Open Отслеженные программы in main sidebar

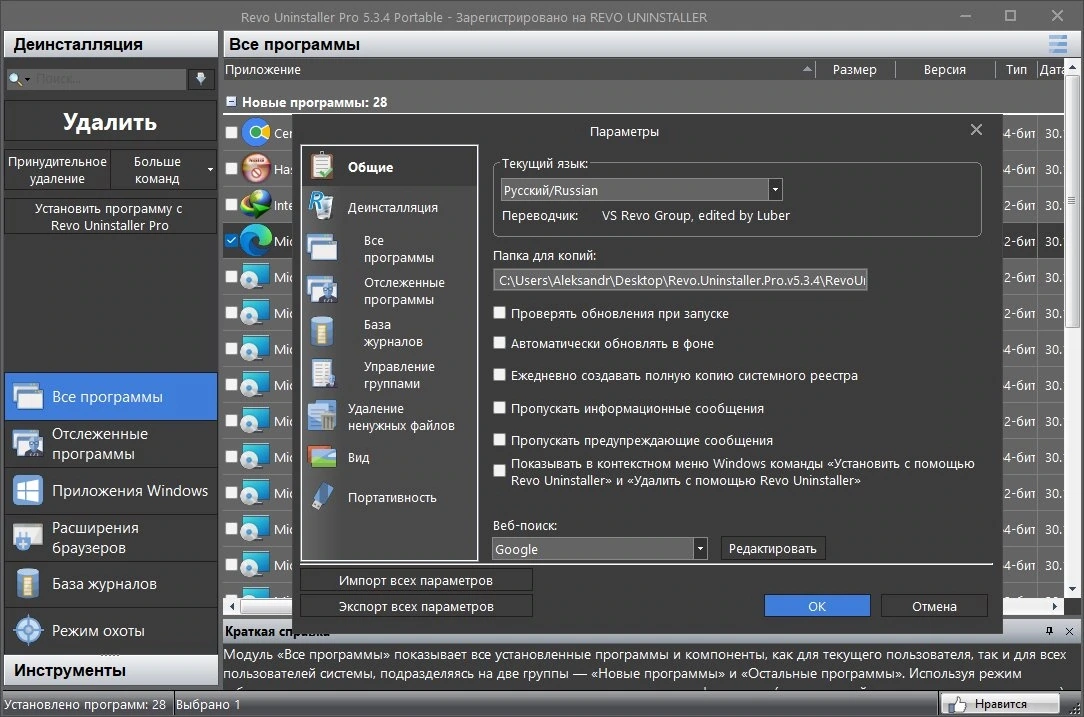tap(111, 444)
